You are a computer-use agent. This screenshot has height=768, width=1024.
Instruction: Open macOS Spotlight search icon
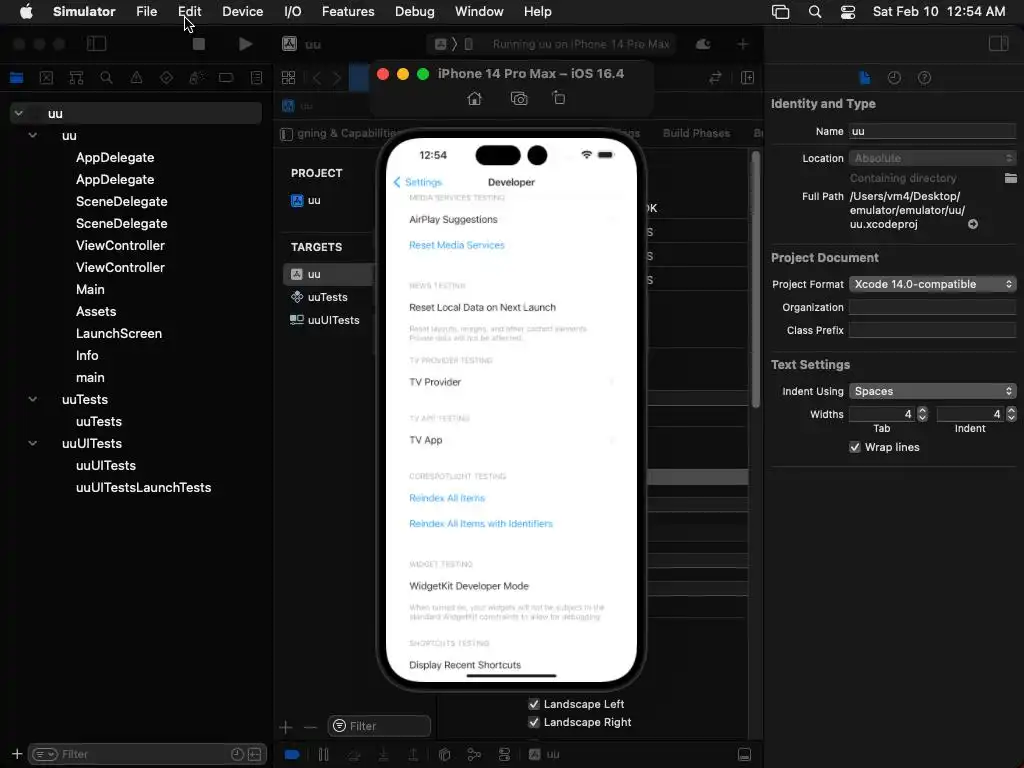click(x=815, y=11)
